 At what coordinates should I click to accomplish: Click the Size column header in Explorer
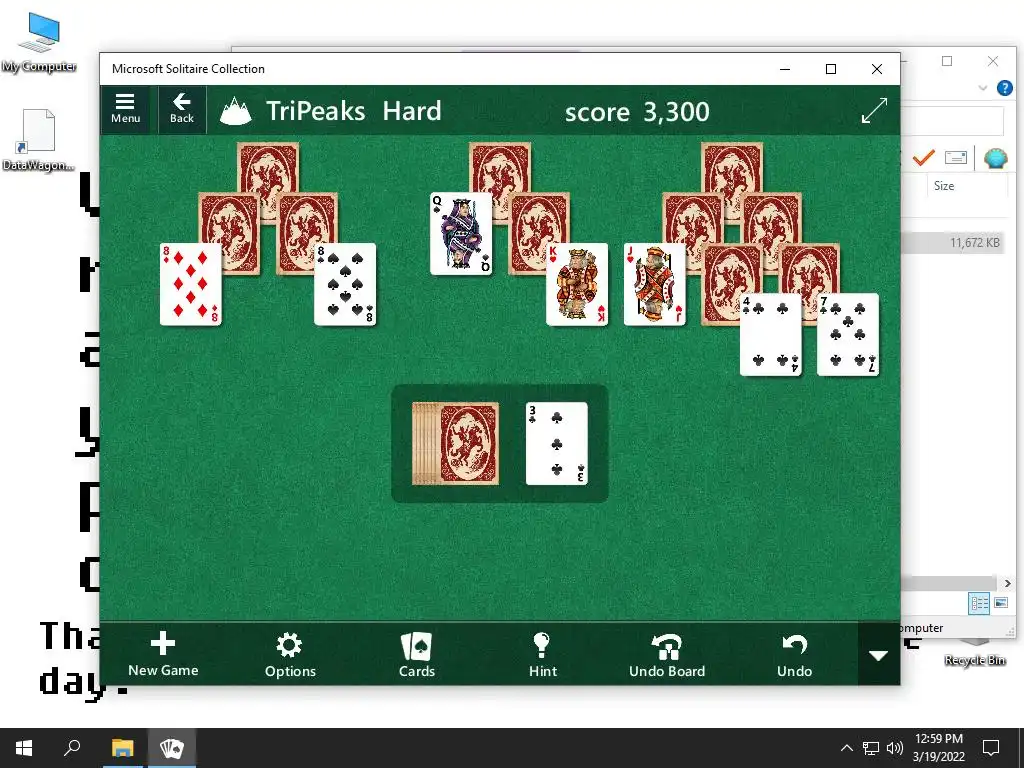944,186
